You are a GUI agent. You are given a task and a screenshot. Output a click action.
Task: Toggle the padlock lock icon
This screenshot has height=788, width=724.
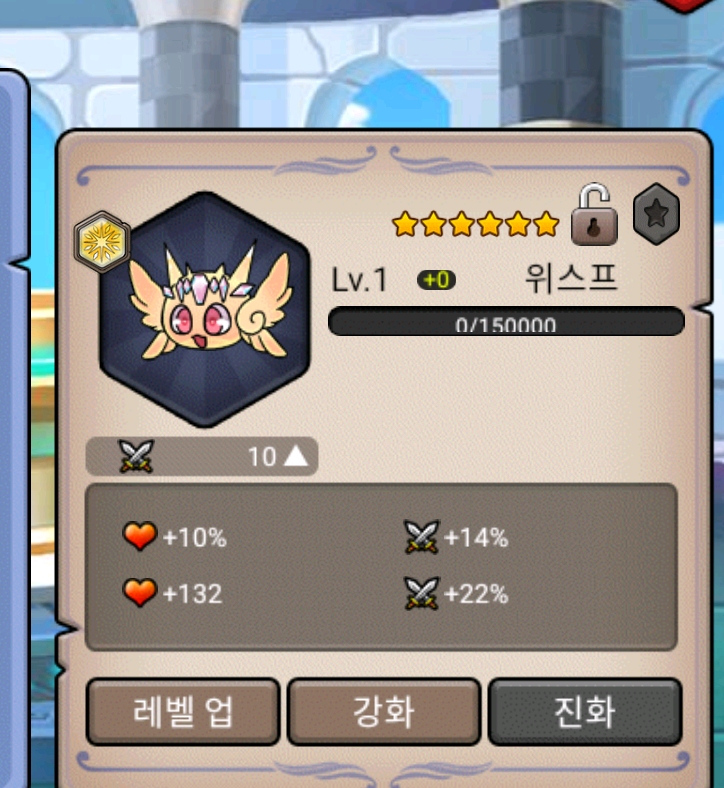coord(594,214)
